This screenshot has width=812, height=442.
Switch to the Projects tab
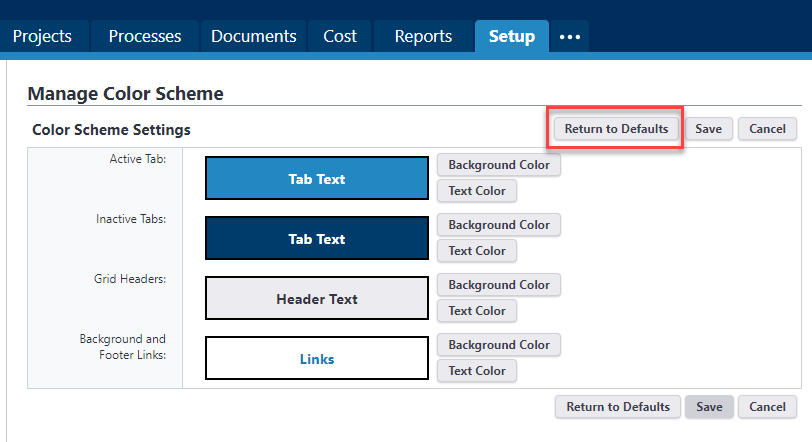[x=42, y=36]
